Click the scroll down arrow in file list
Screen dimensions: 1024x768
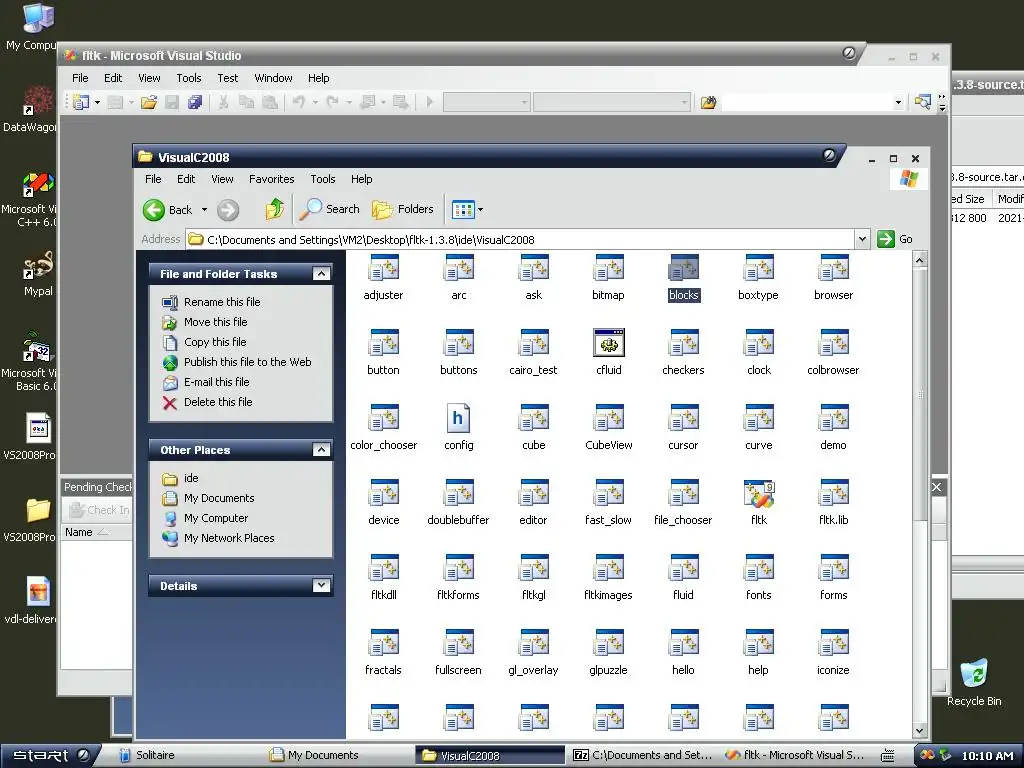[x=920, y=731]
